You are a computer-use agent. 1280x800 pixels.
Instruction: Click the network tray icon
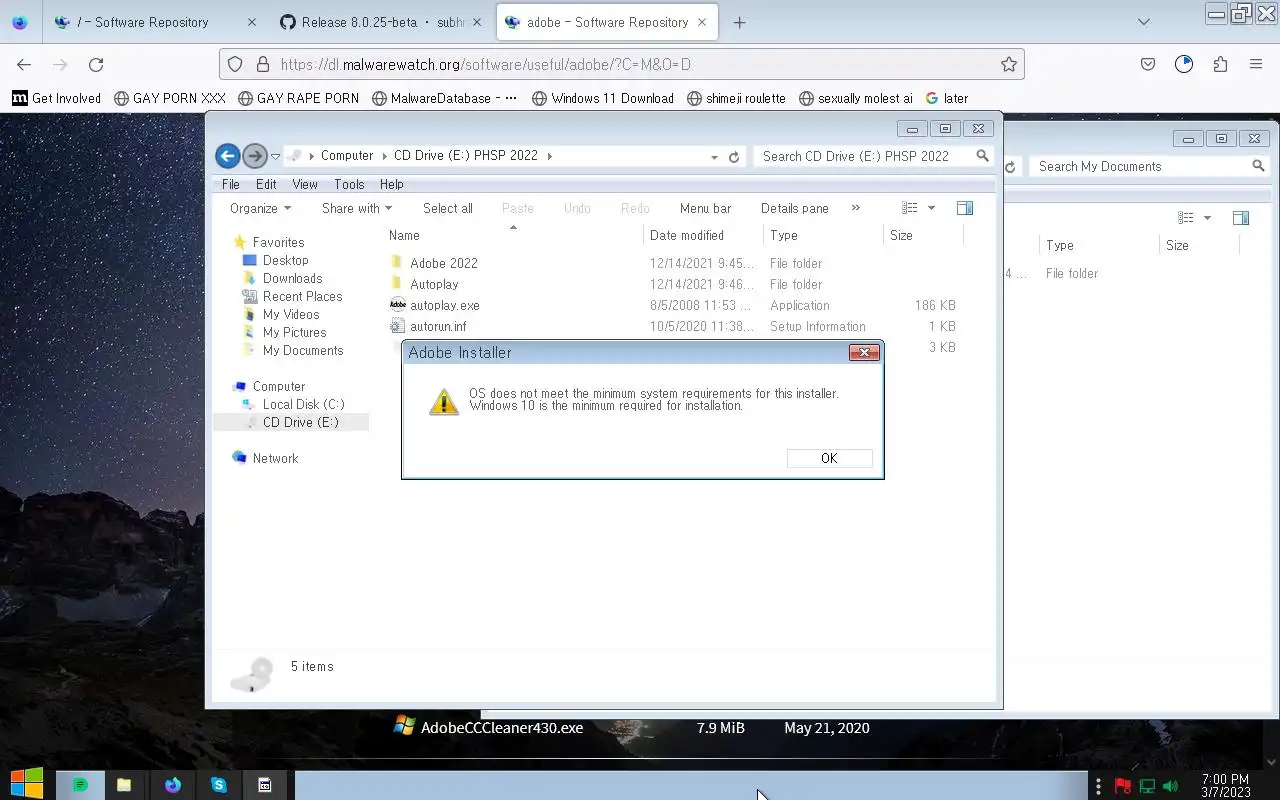pos(1147,786)
